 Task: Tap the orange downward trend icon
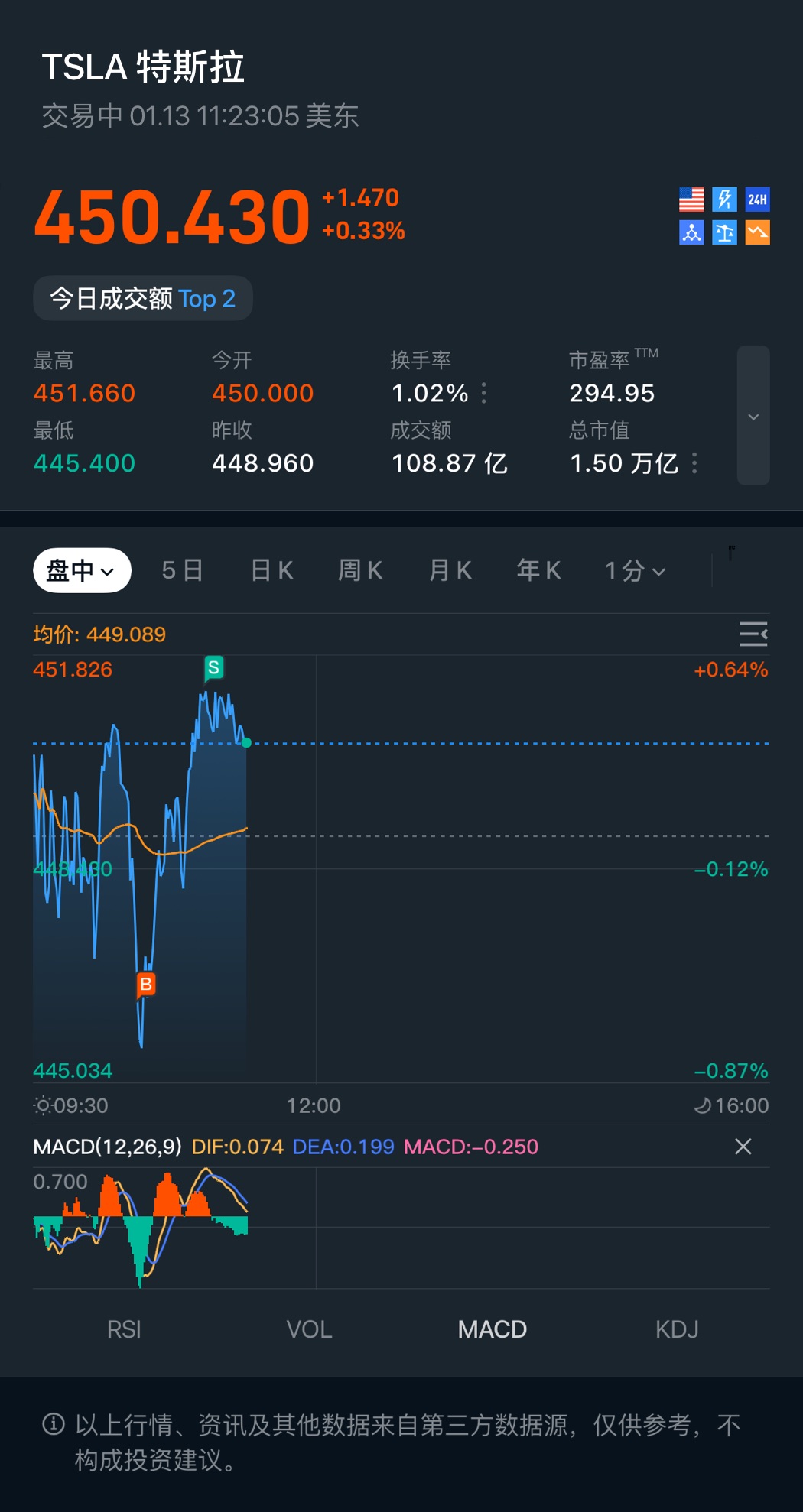pyautogui.click(x=757, y=232)
